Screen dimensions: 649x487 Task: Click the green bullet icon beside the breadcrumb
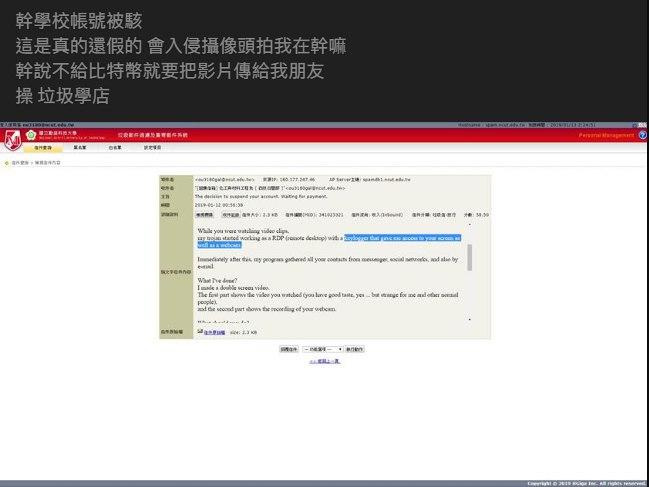pos(7,163)
